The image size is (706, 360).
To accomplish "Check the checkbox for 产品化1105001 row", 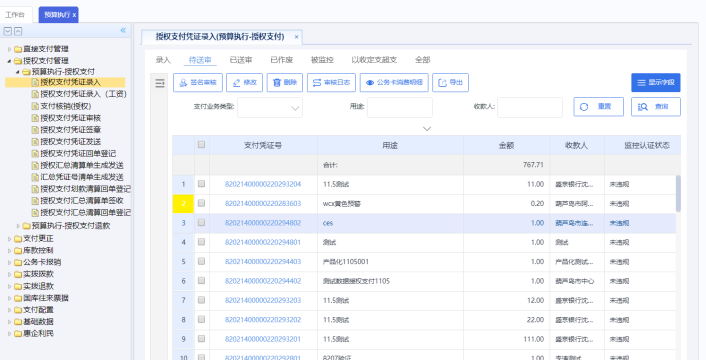I will [201, 261].
